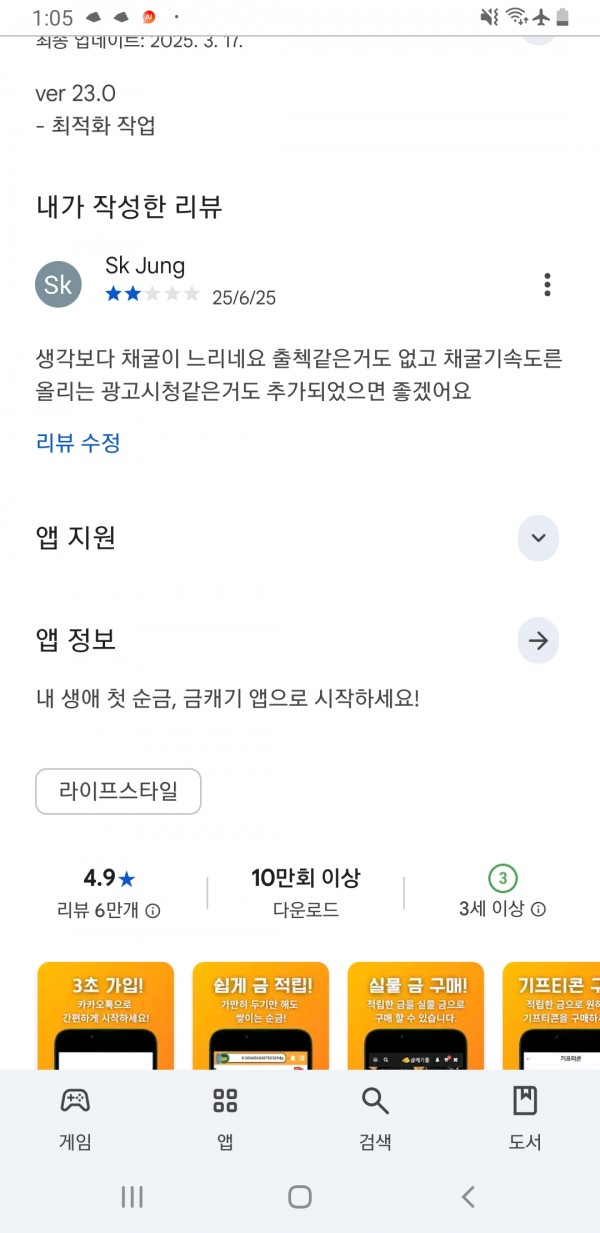Viewport: 600px width, 1233px height.
Task: Tap the 리뷰 수정 link
Action: 79,443
